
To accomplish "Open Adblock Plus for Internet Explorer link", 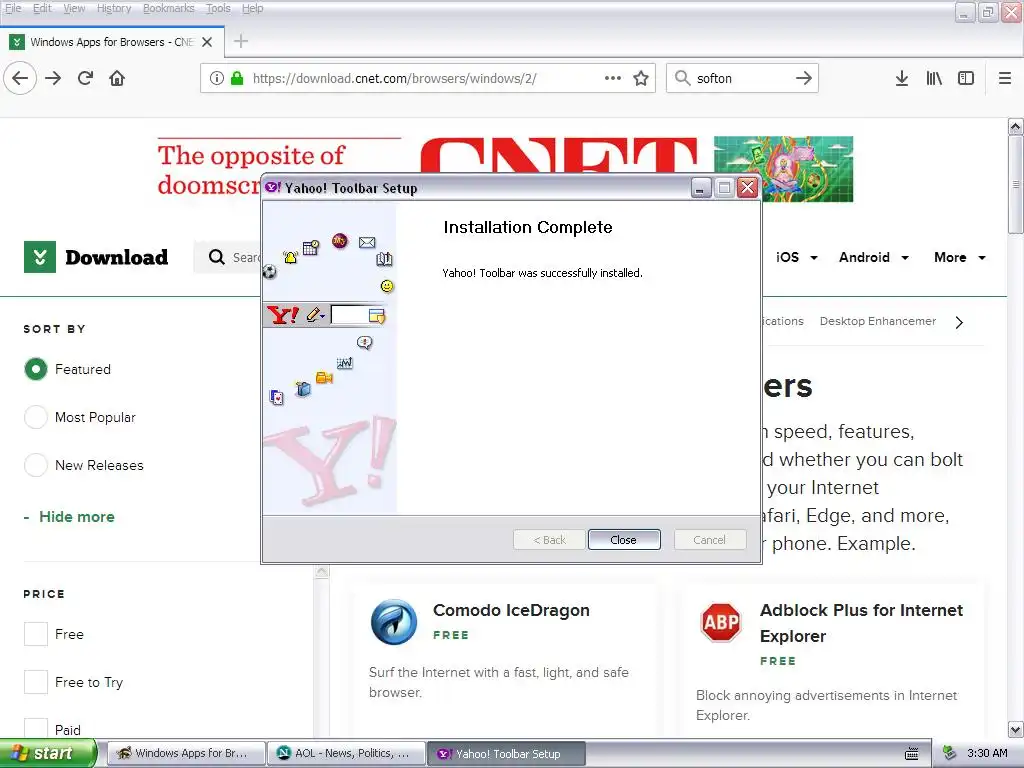I will (861, 623).
